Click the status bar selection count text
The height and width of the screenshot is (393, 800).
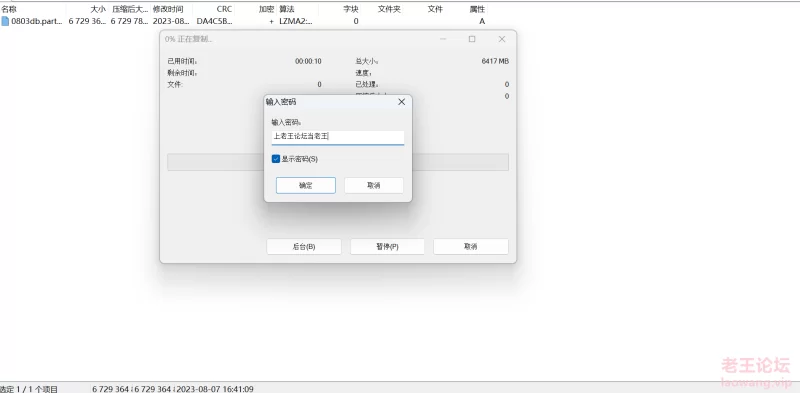[x=29, y=389]
